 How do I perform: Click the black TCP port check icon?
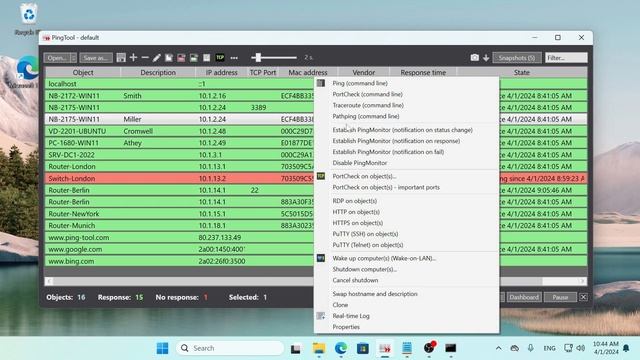pos(220,58)
